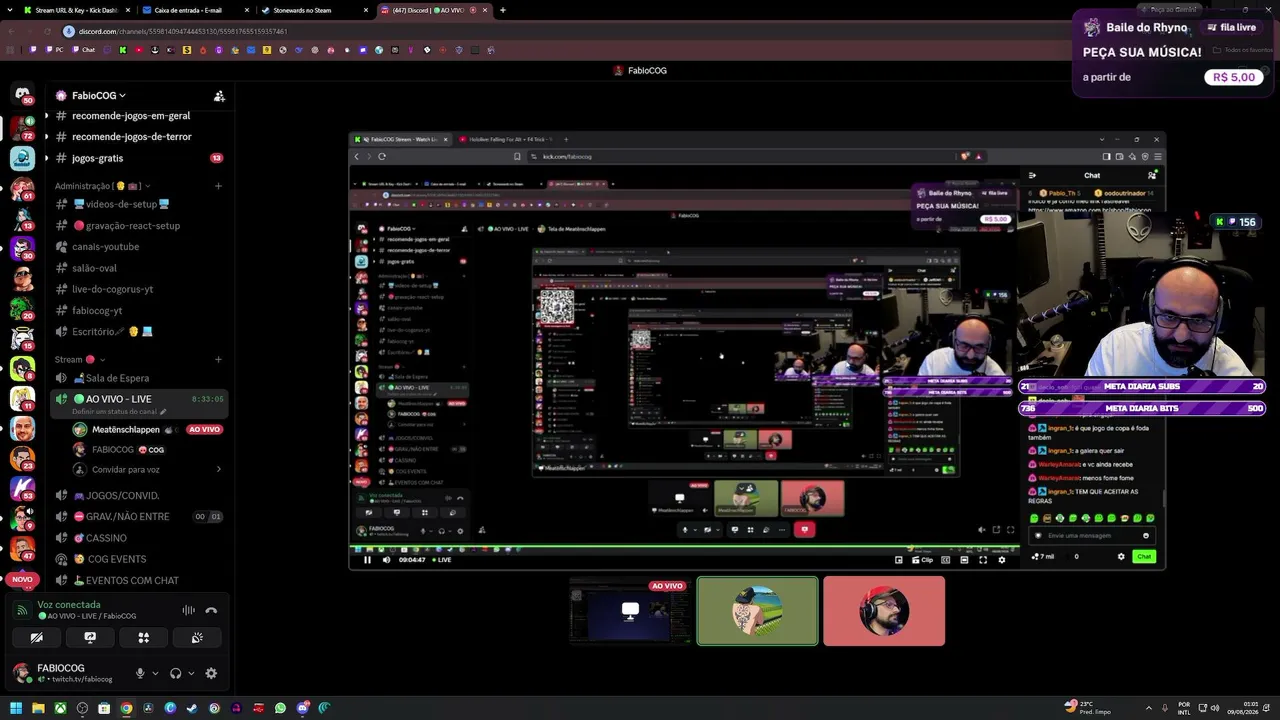
Task: Switch to Stream URL & Key Kick tab
Action: pos(76,10)
